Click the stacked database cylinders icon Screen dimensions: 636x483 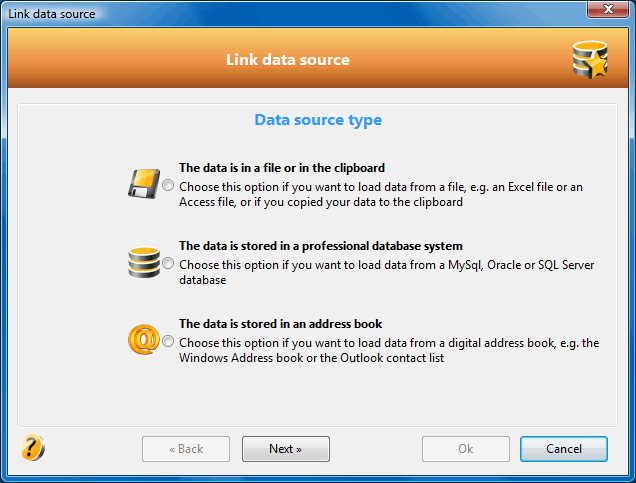click(144, 262)
